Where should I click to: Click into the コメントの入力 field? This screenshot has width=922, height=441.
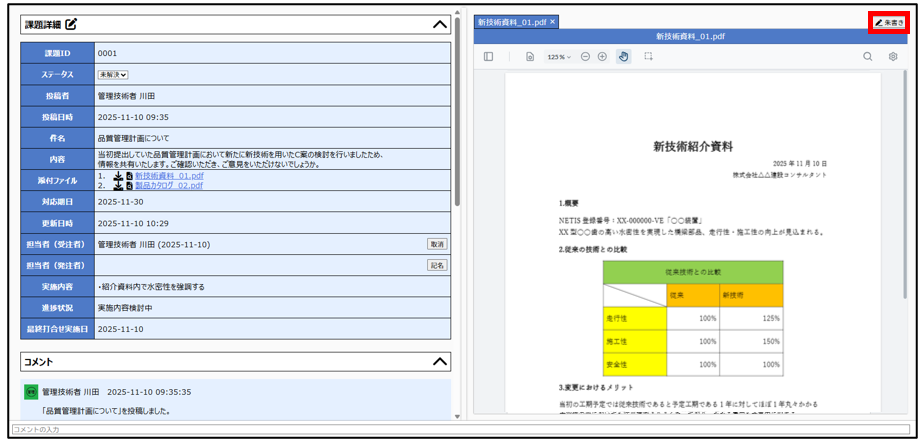pyautogui.click(x=460, y=429)
